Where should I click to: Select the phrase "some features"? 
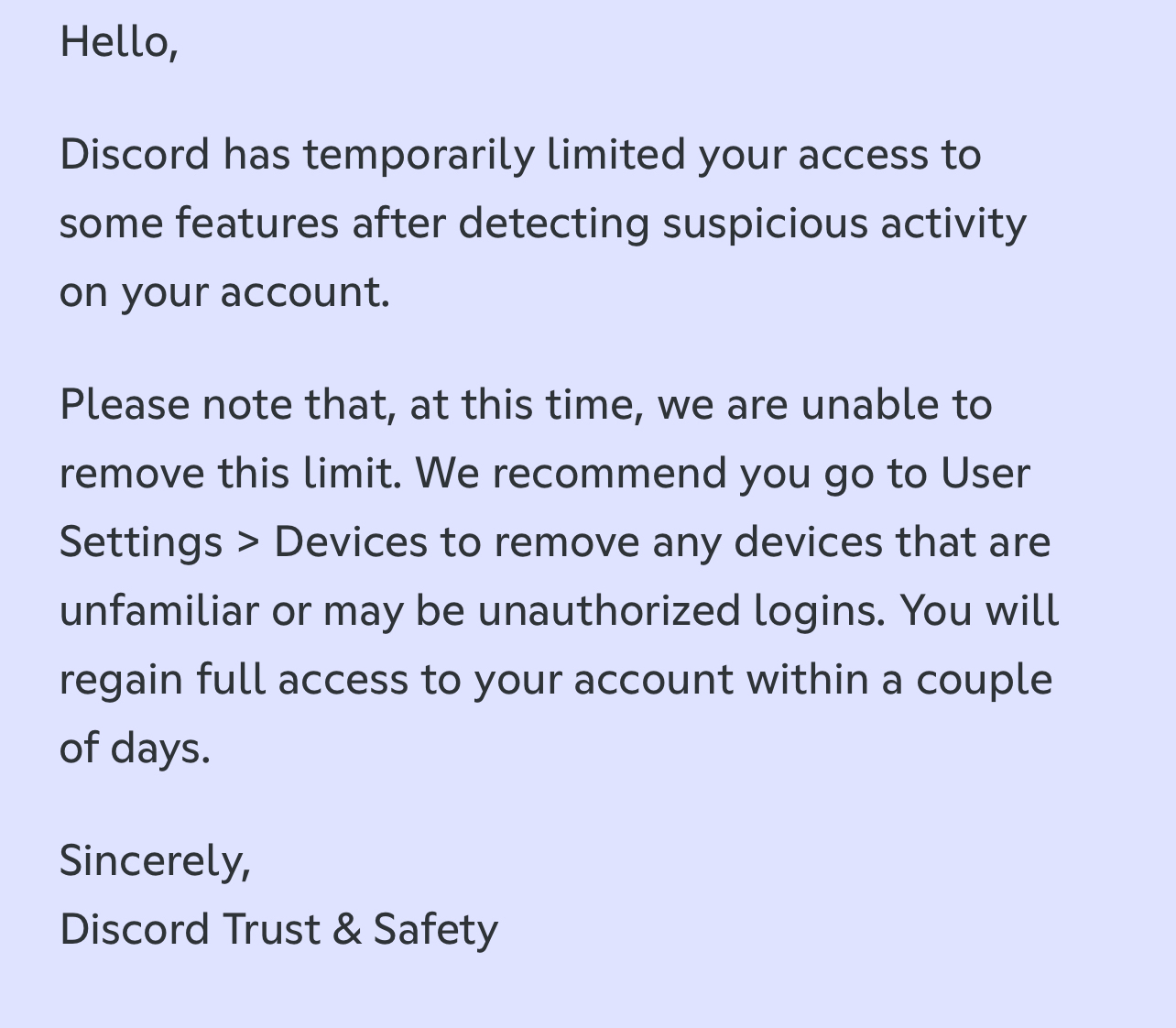199,223
